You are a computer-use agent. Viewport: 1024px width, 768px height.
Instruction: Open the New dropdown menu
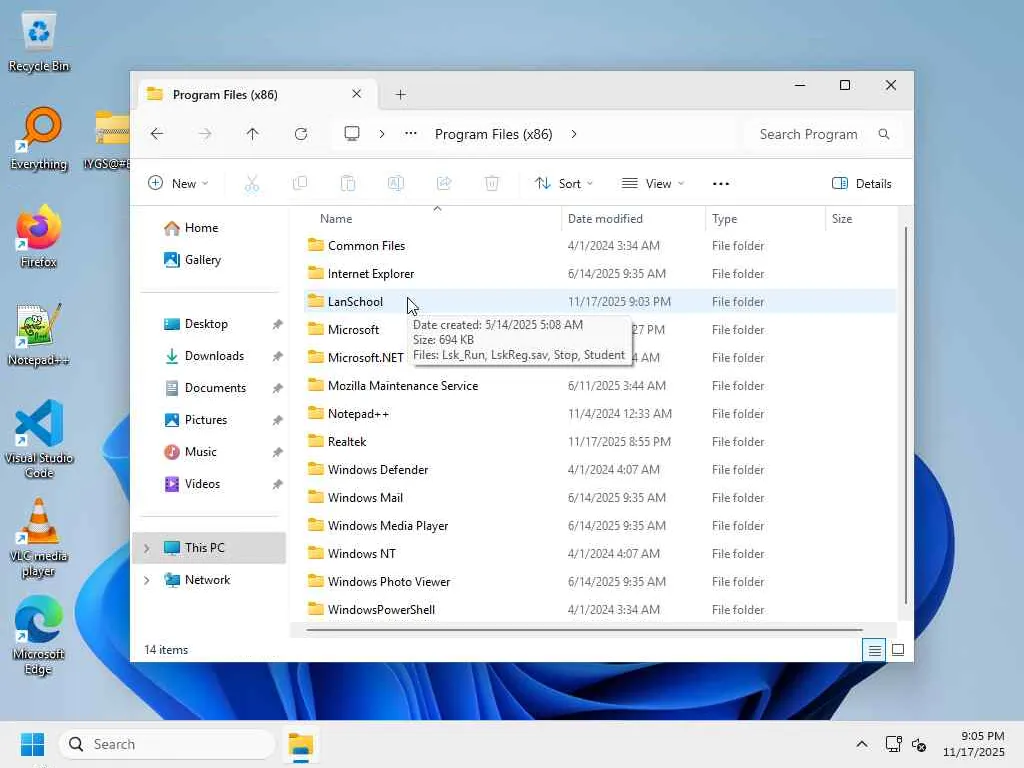(178, 184)
